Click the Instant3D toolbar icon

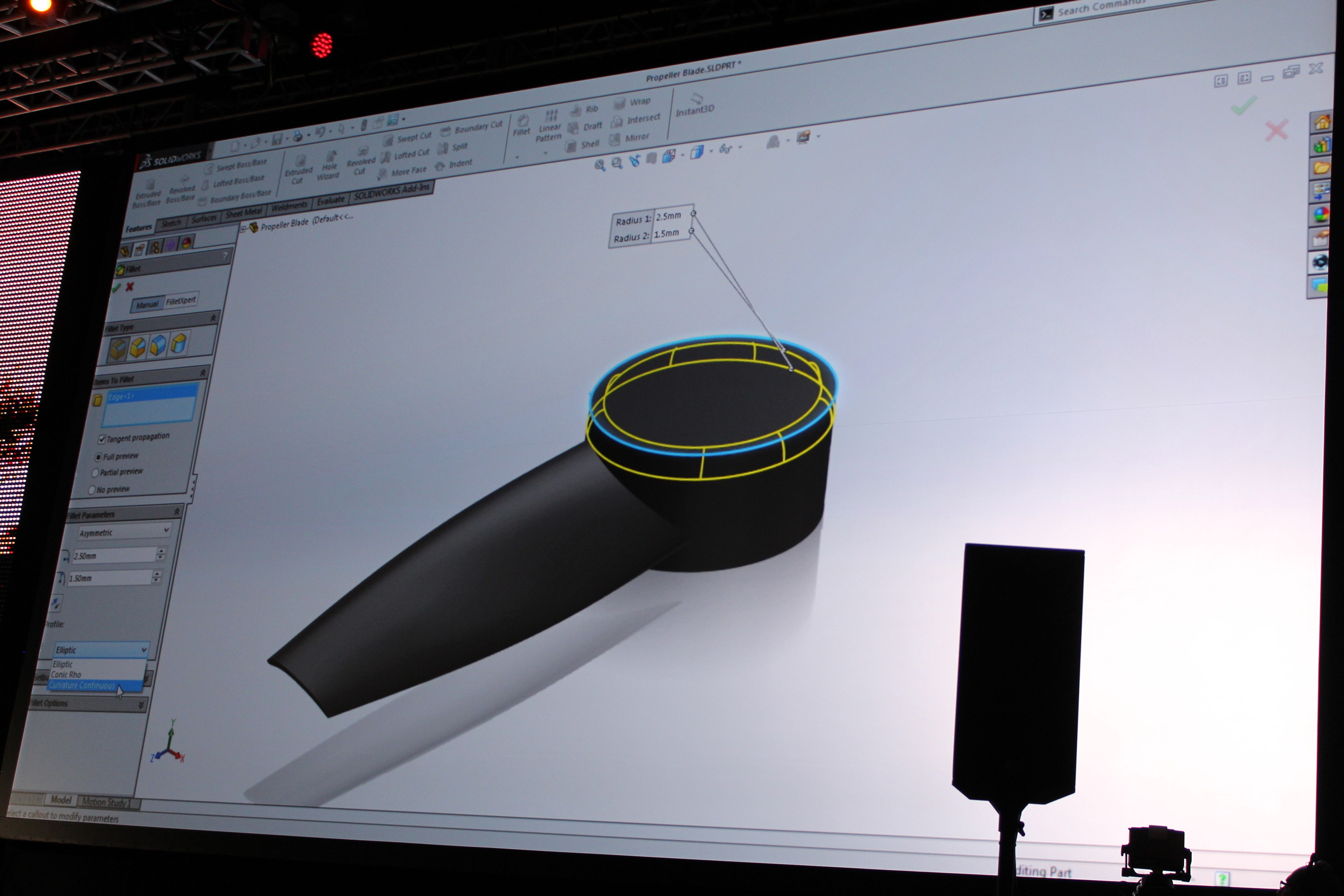(x=696, y=99)
